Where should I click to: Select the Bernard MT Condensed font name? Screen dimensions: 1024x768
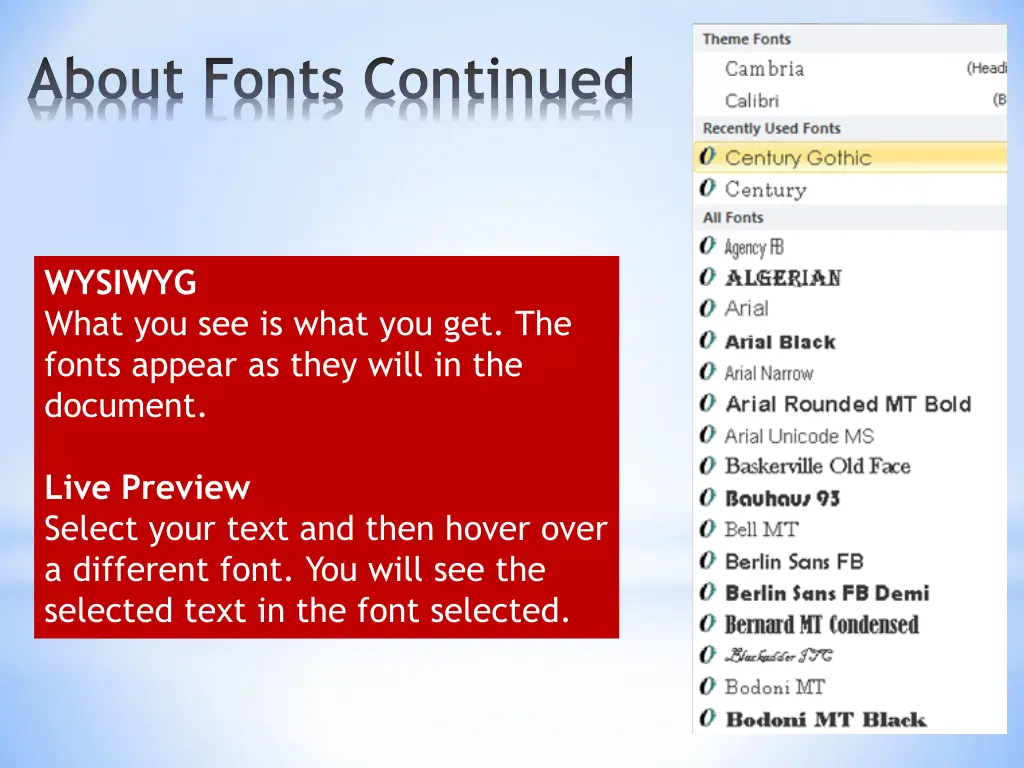point(822,624)
